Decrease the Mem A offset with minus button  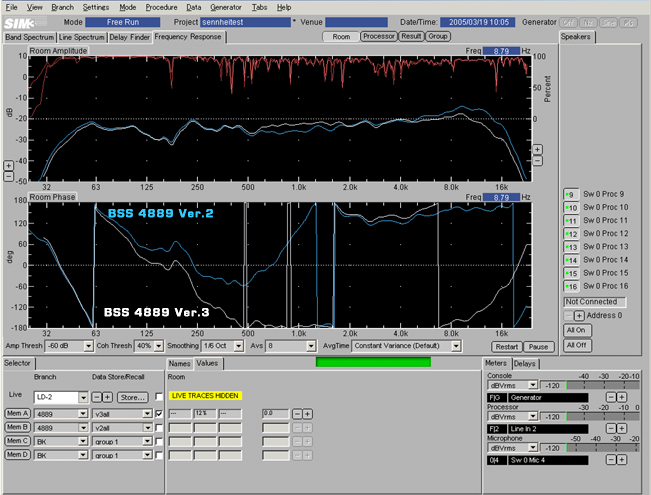[x=297, y=414]
